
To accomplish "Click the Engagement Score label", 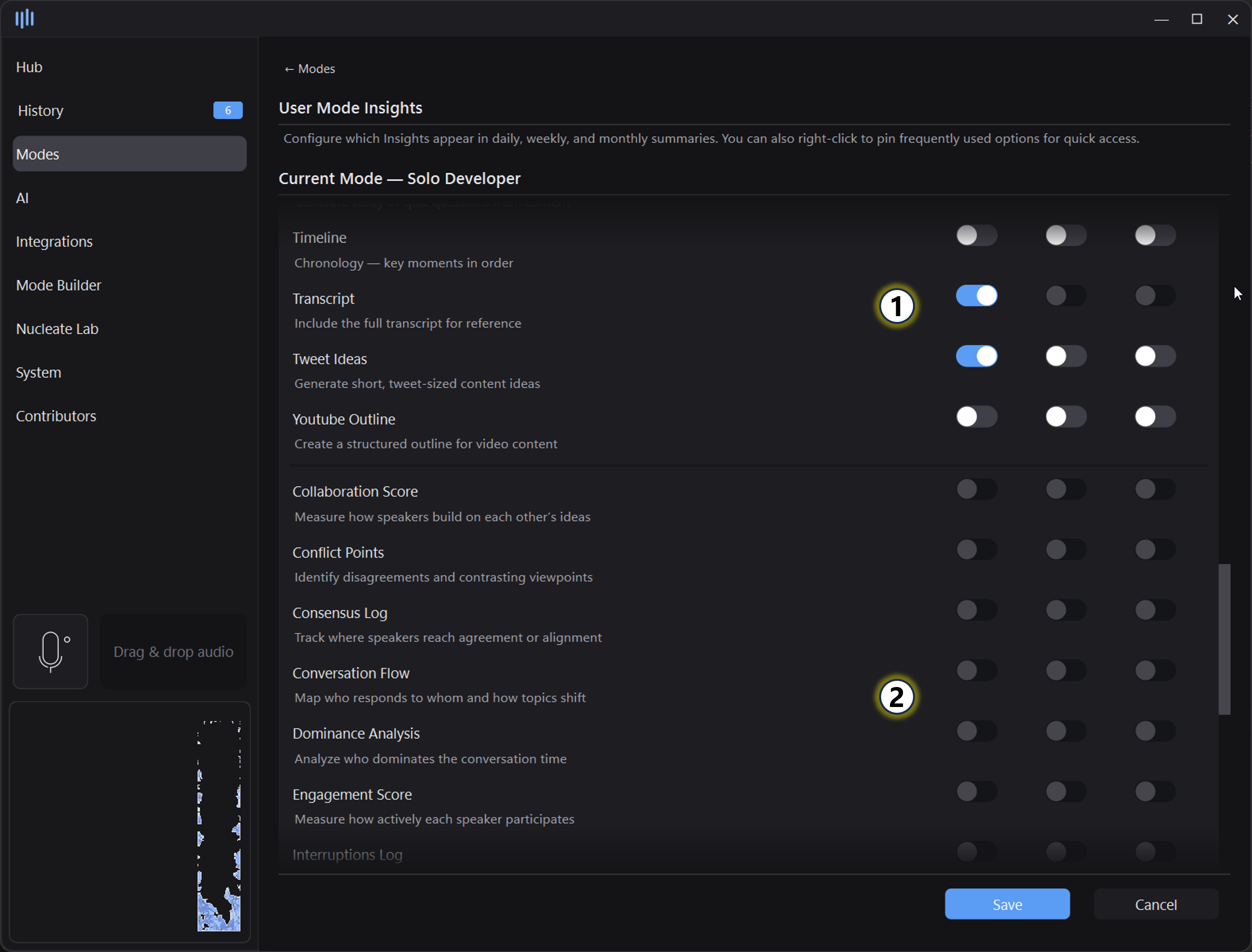I will coord(352,794).
